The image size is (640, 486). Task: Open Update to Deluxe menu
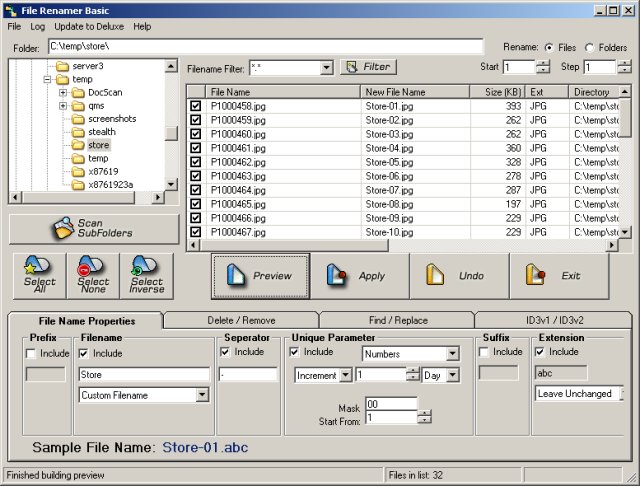click(x=89, y=27)
